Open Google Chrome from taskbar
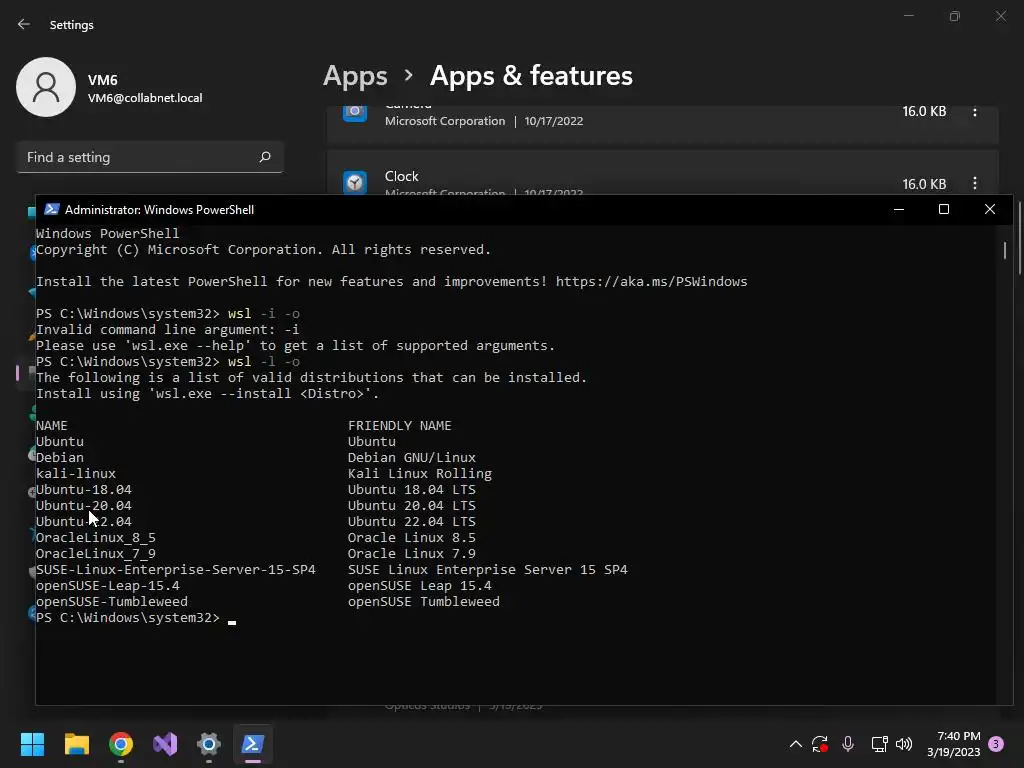 (x=121, y=744)
